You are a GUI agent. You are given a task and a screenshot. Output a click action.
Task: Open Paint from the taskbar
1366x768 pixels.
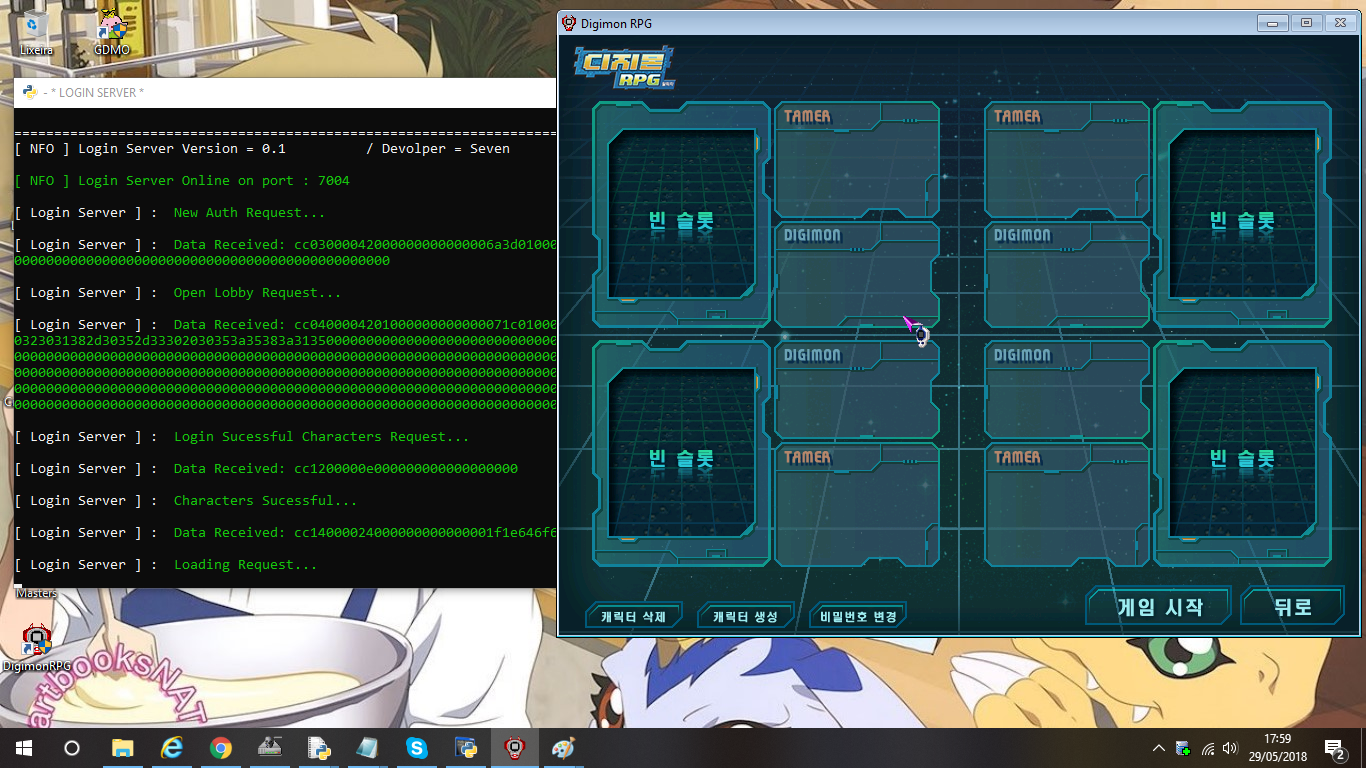(x=564, y=748)
